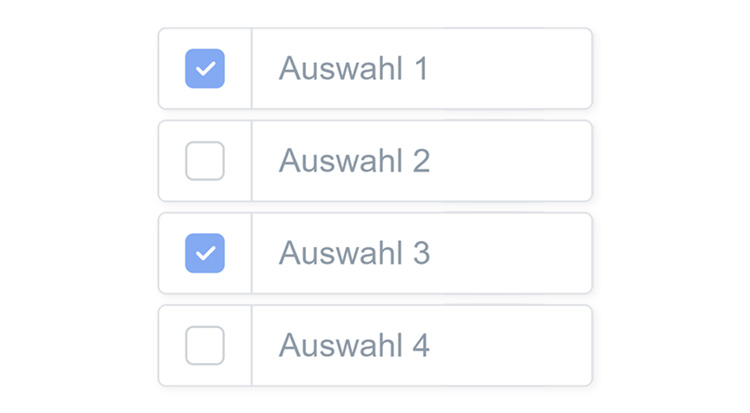Uncheck the Auswahl 1 checkbox
Viewport: 750px width, 413px height.
(x=205, y=69)
